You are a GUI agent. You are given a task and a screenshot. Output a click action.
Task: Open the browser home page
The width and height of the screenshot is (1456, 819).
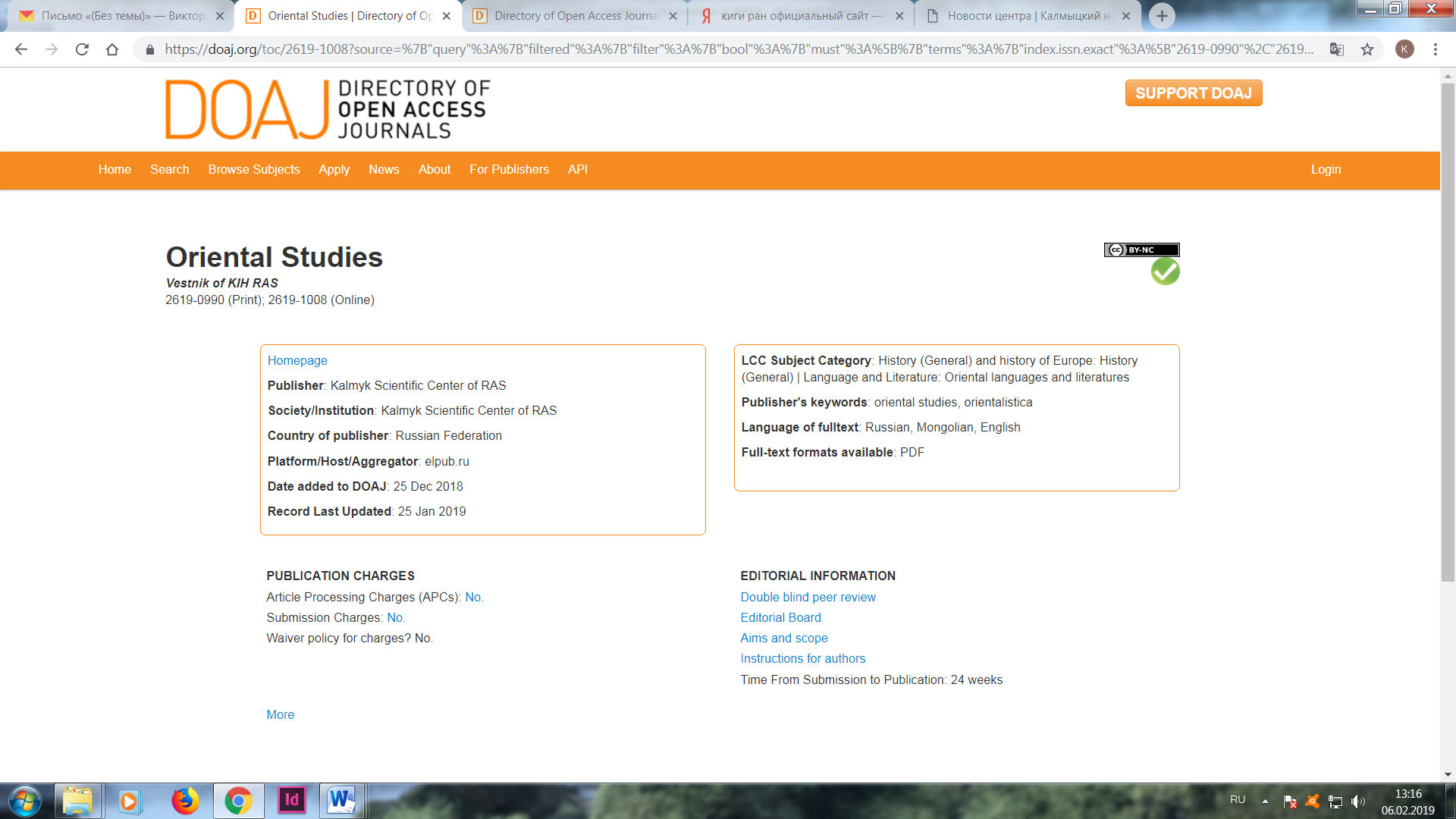click(112, 49)
